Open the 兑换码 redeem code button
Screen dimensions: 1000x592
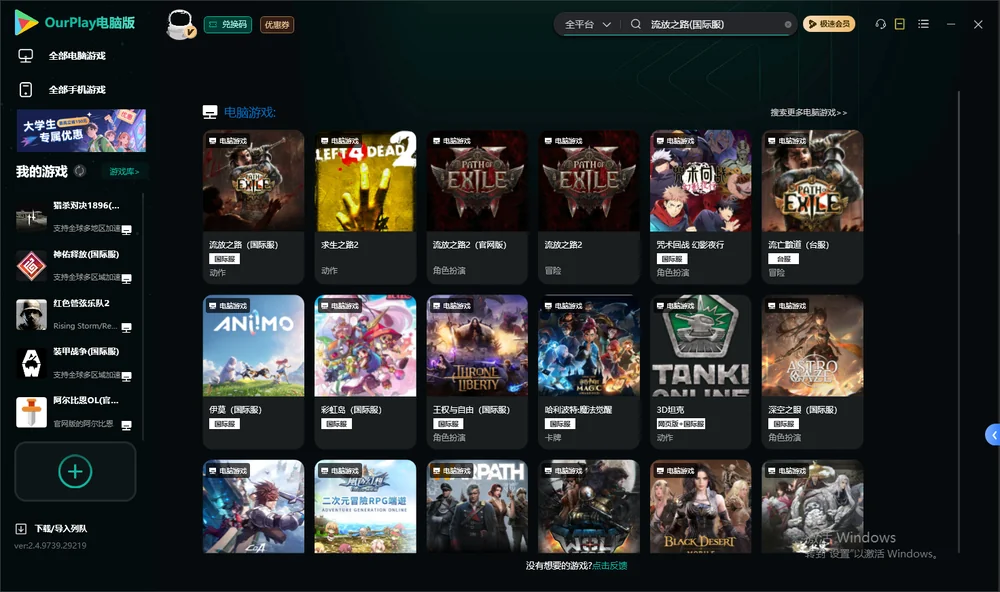[228, 24]
